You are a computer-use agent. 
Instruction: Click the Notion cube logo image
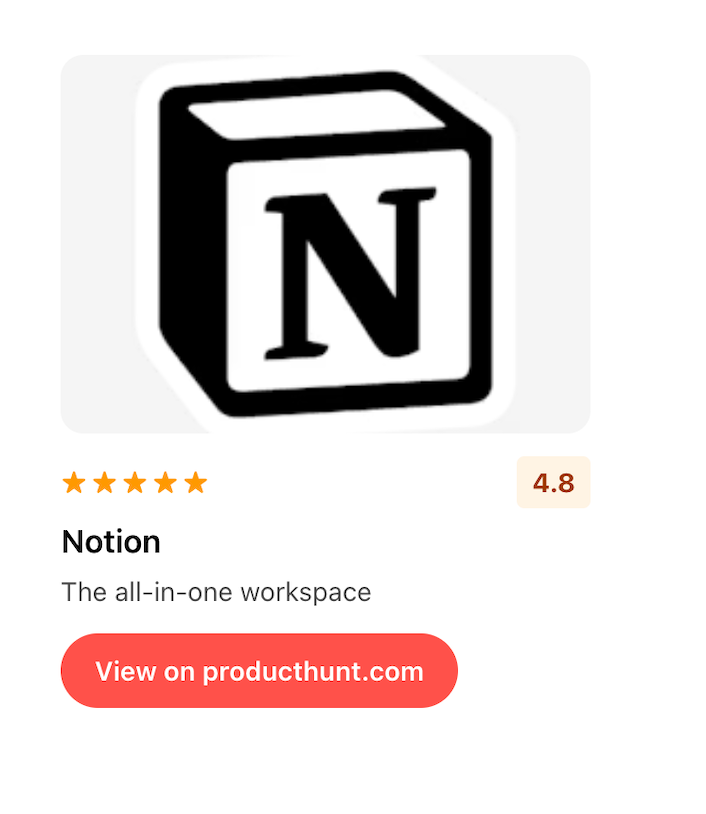click(x=325, y=244)
